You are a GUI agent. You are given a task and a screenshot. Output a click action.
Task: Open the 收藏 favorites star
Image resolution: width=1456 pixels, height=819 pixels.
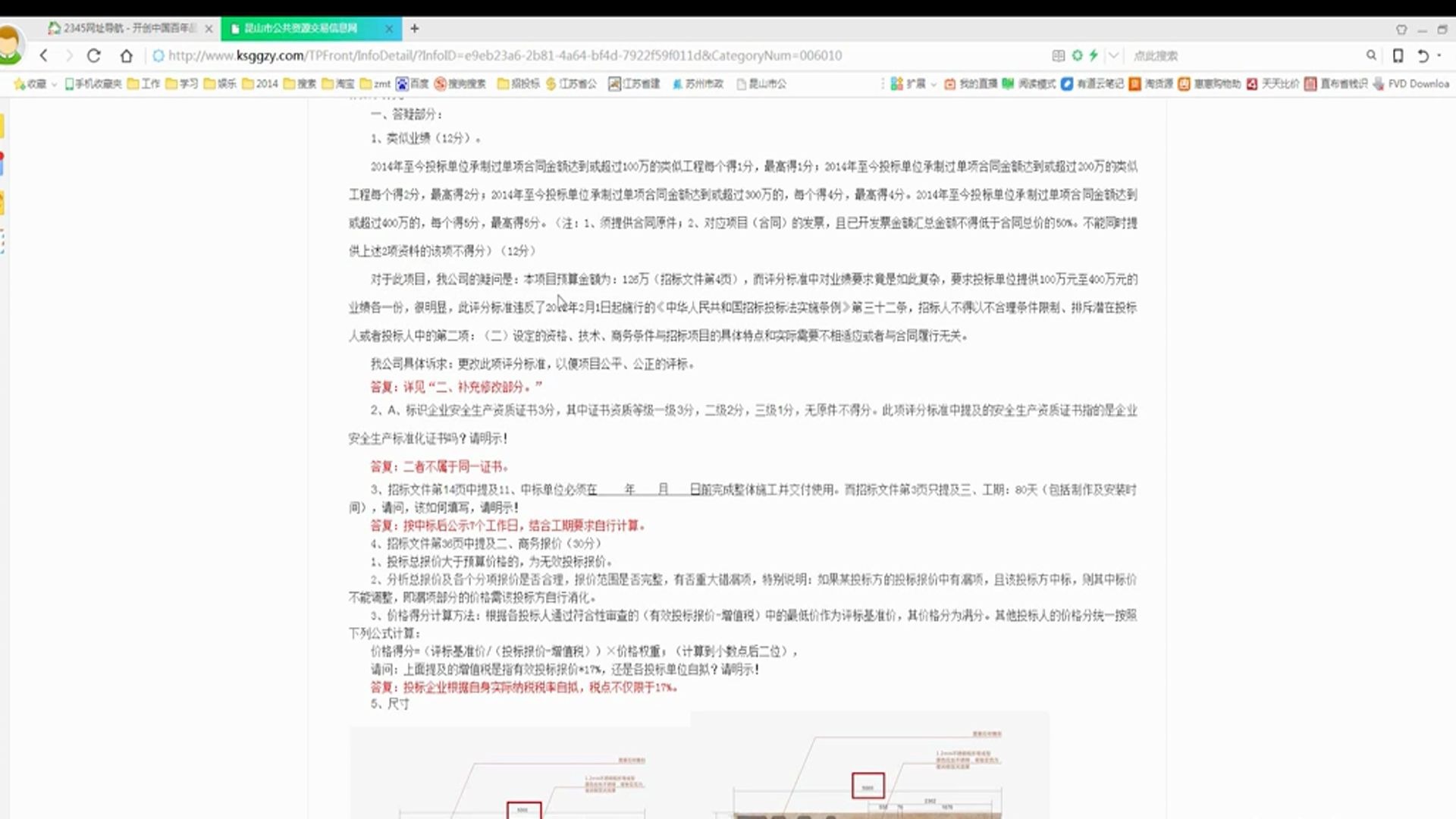pyautogui.click(x=30, y=83)
